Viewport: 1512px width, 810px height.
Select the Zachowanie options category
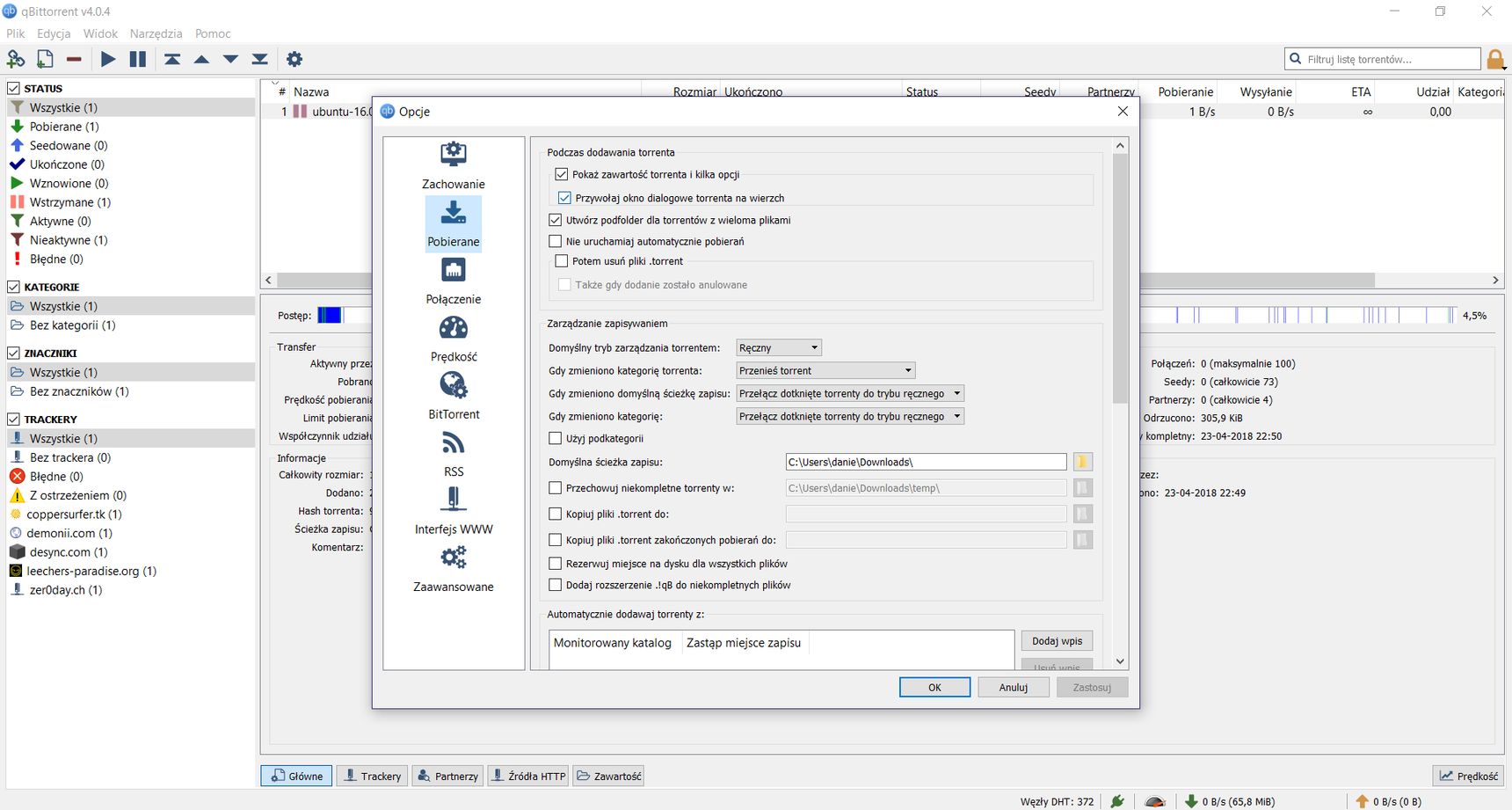454,165
